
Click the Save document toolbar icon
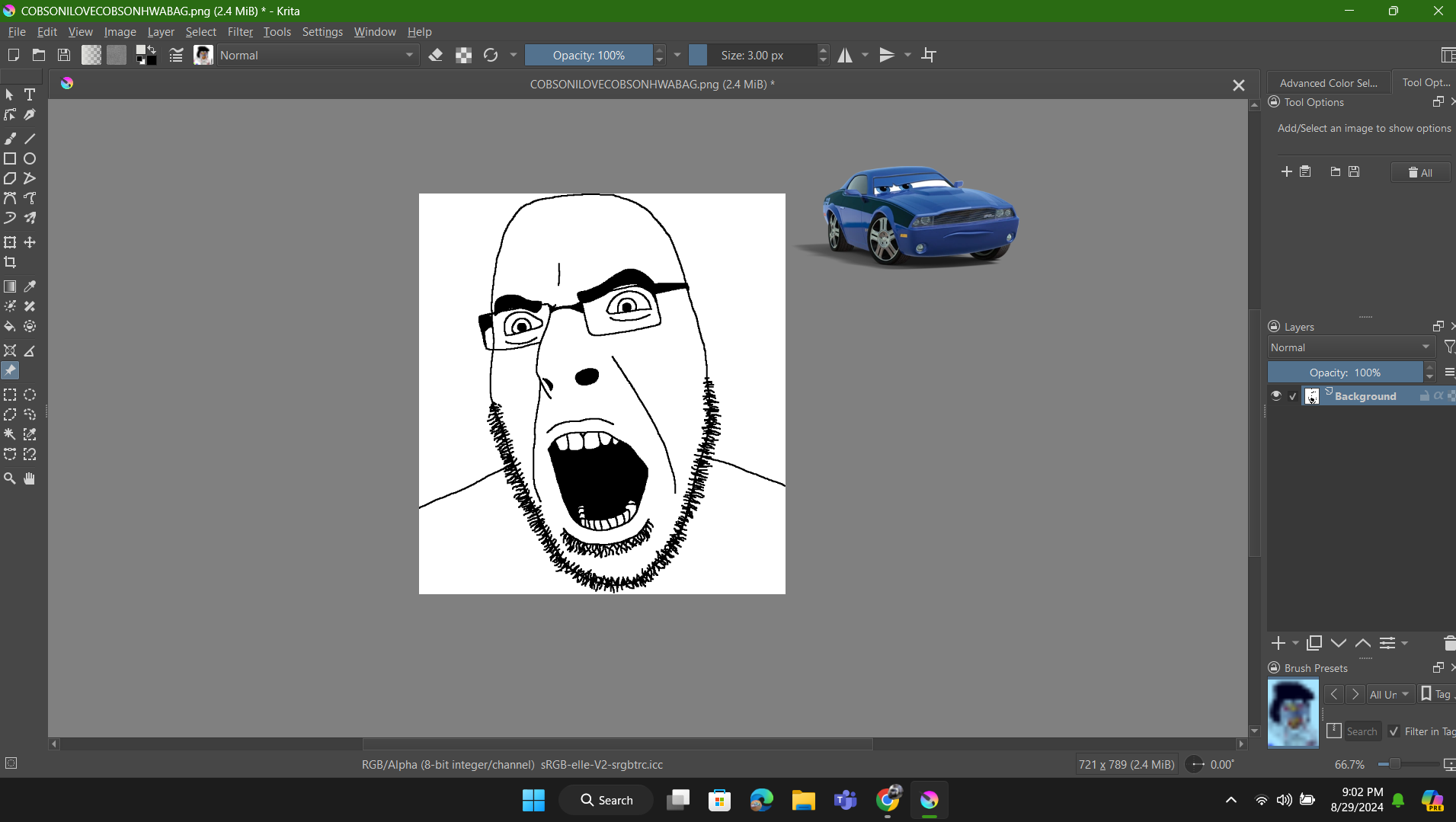coord(64,55)
